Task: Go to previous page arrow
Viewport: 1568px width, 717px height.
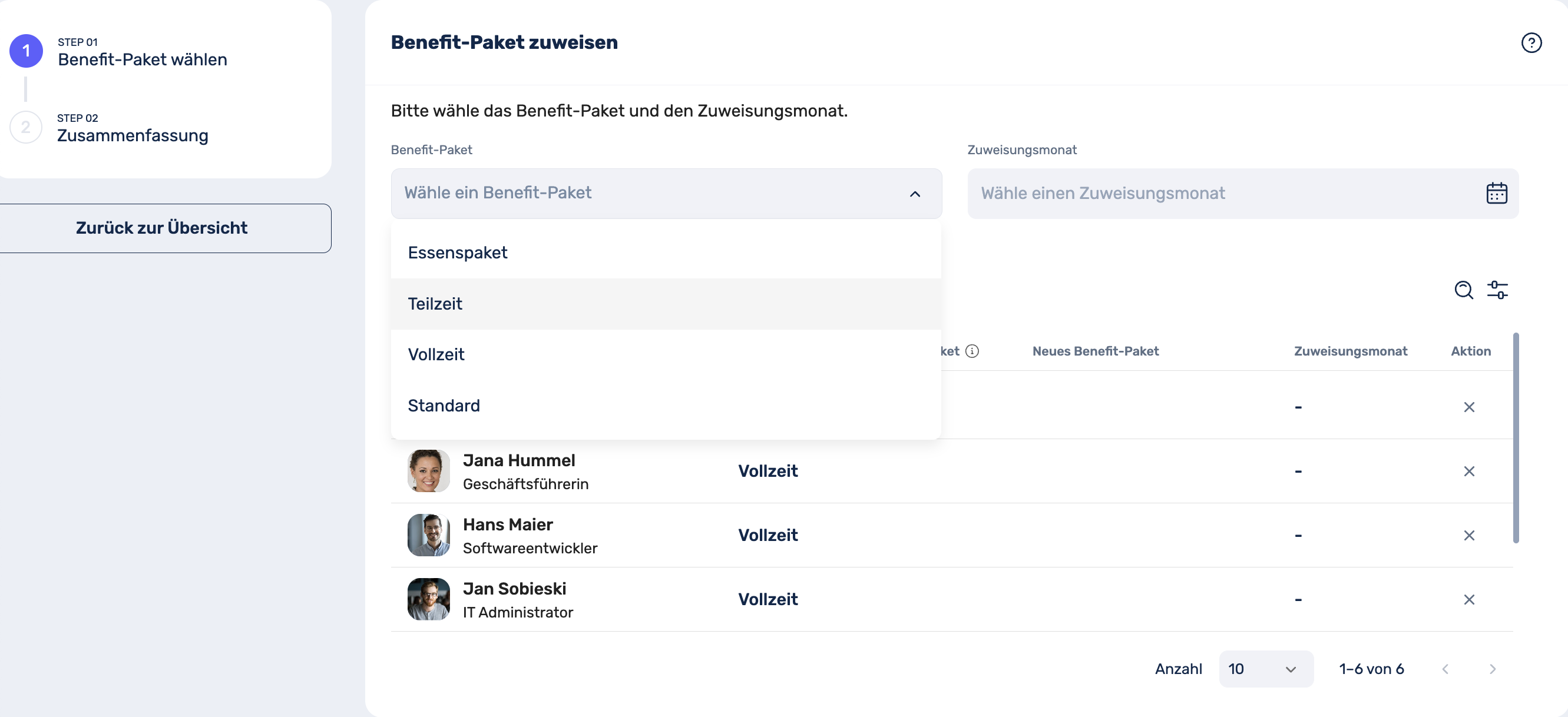Action: pos(1445,669)
